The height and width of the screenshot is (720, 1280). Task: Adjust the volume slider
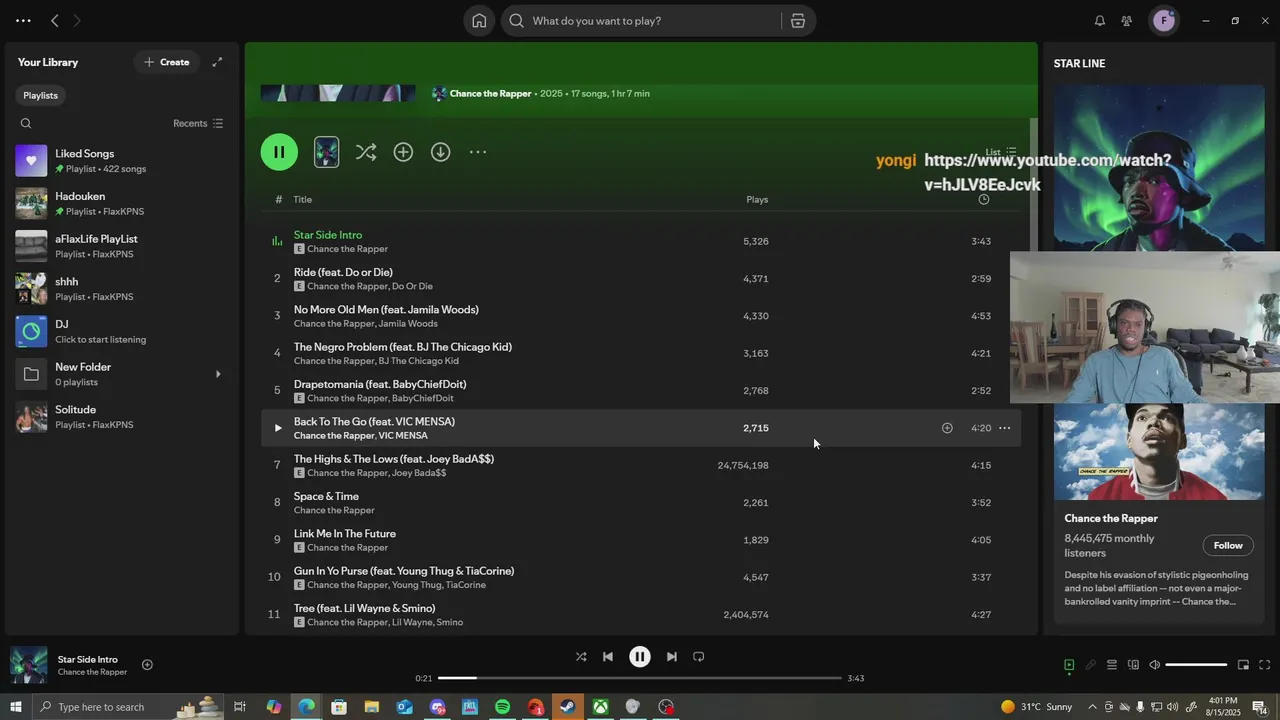[1196, 665]
